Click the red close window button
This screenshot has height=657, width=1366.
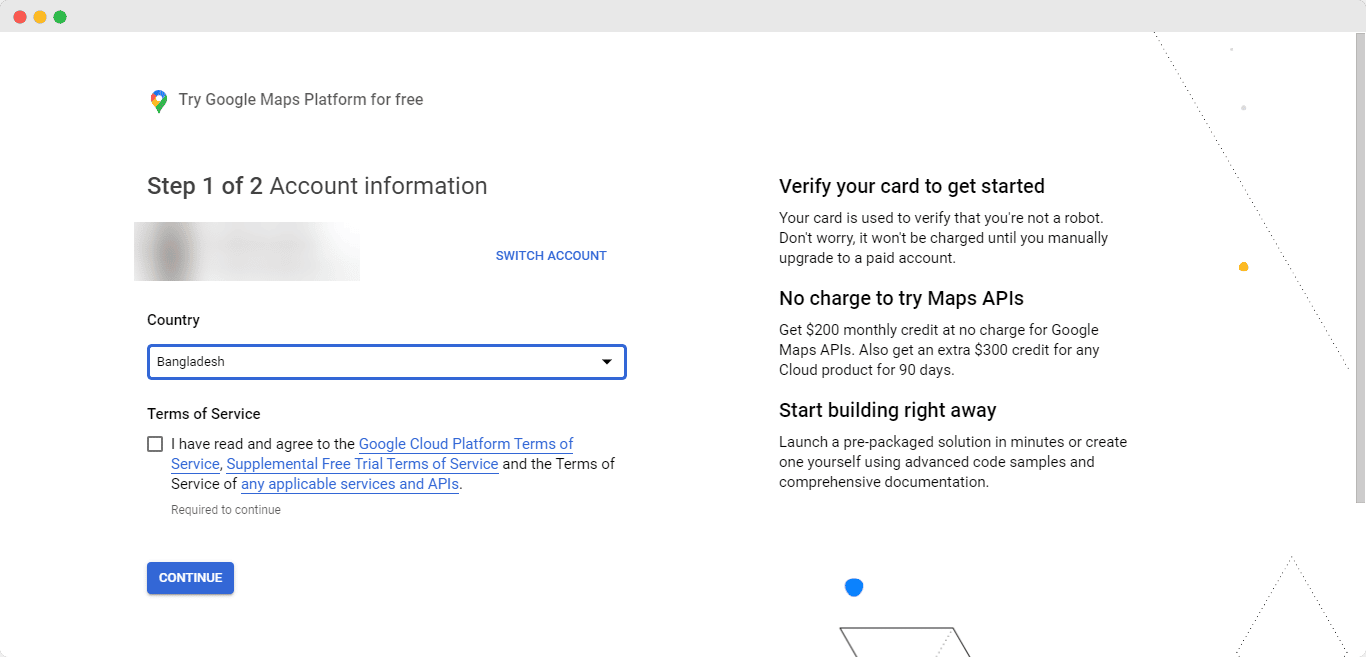(20, 17)
